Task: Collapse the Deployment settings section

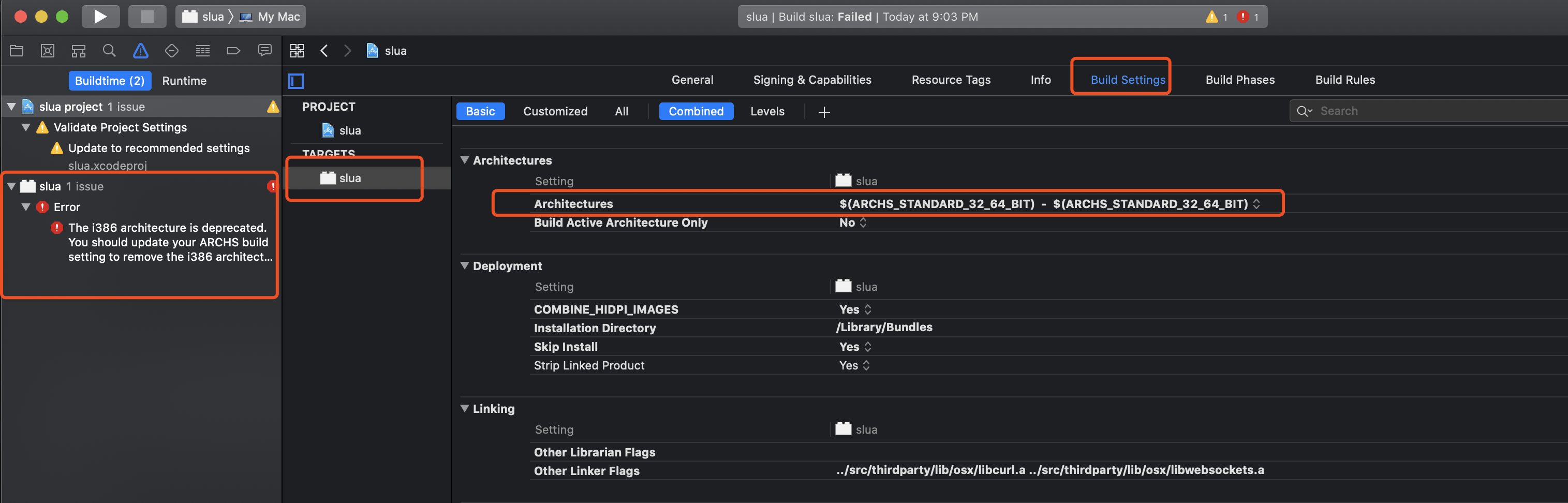Action: tap(465, 265)
